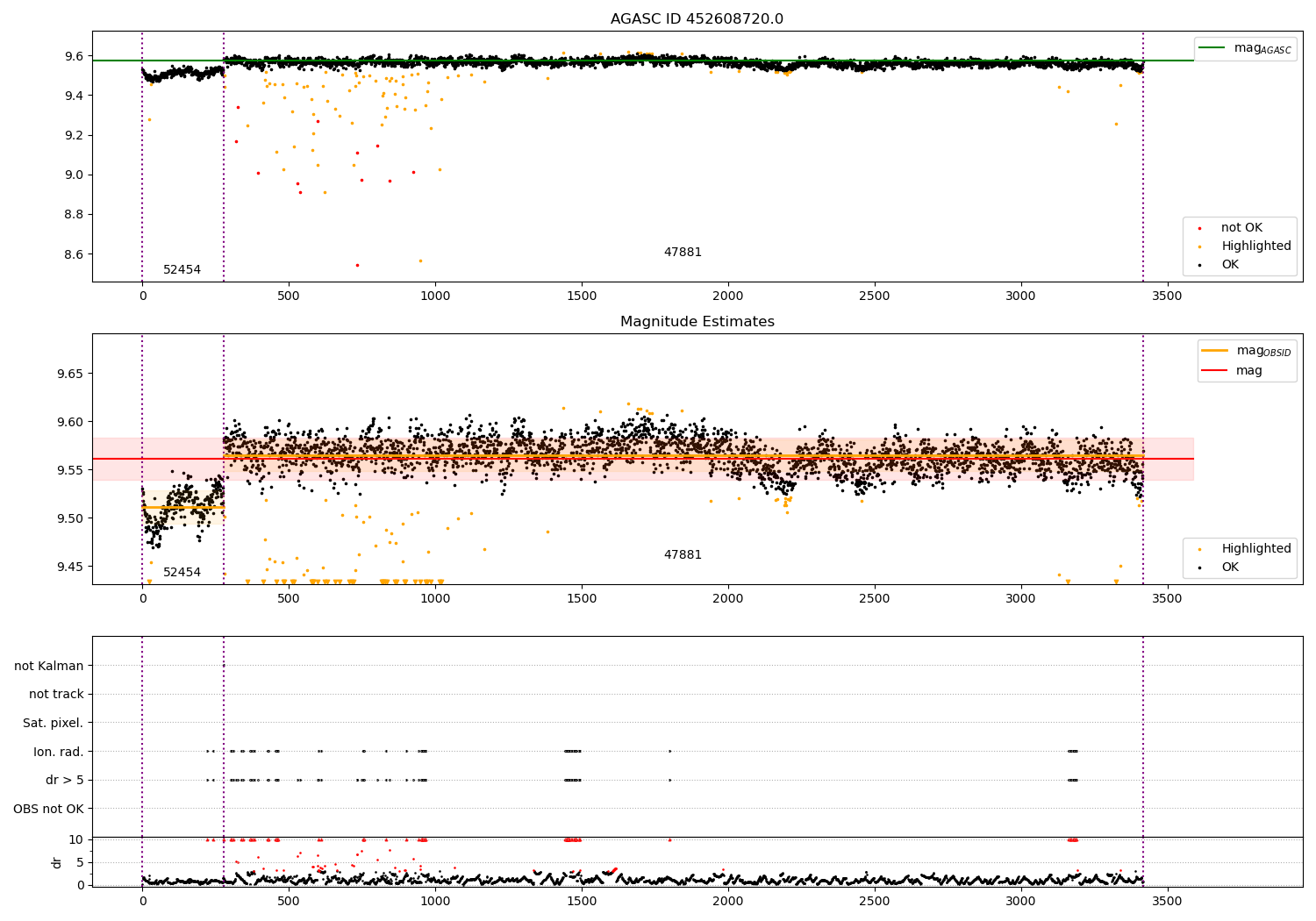Click the not track row label
This screenshot has width=1316, height=921.
click(56, 695)
